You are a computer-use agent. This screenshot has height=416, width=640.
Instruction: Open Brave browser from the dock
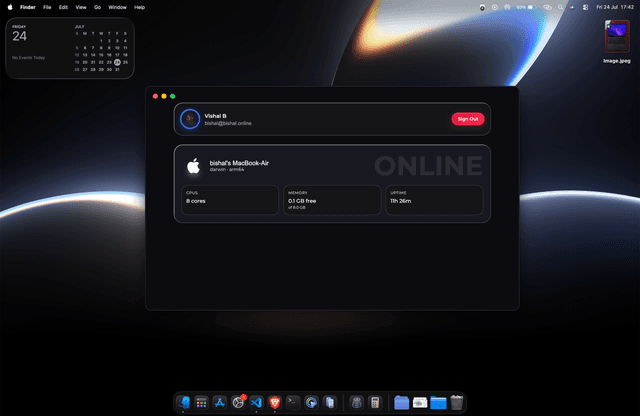tap(275, 403)
